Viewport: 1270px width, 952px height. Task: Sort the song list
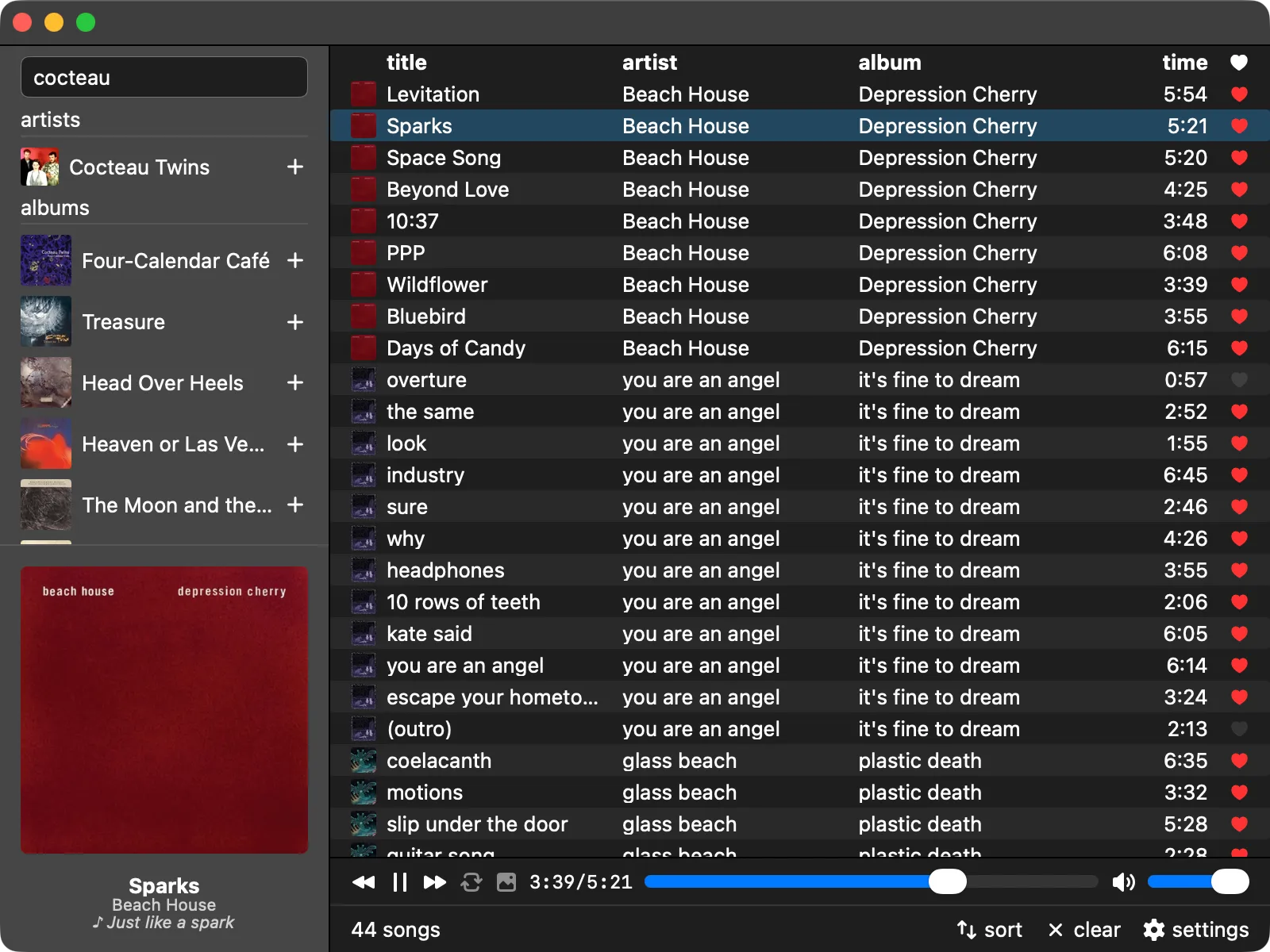990,930
